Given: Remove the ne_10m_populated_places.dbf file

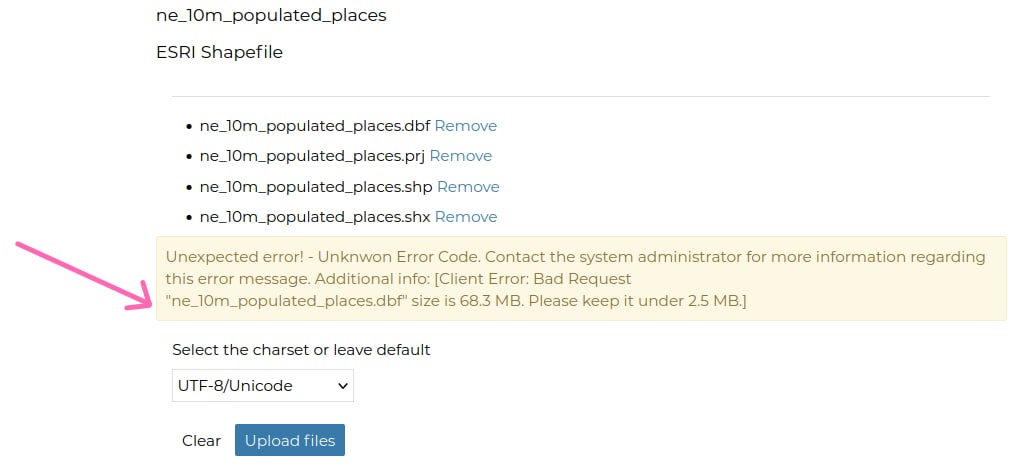Looking at the screenshot, I should pos(465,126).
